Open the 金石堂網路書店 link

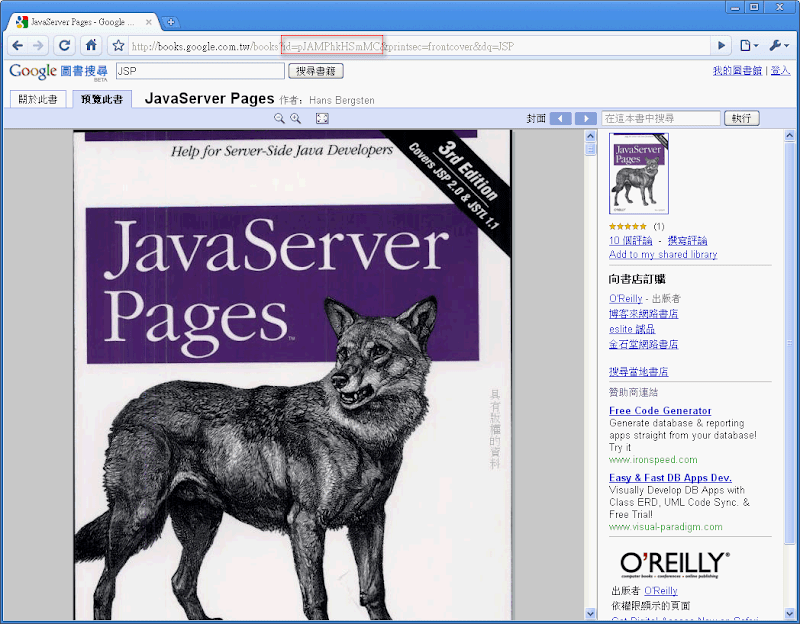(643, 344)
